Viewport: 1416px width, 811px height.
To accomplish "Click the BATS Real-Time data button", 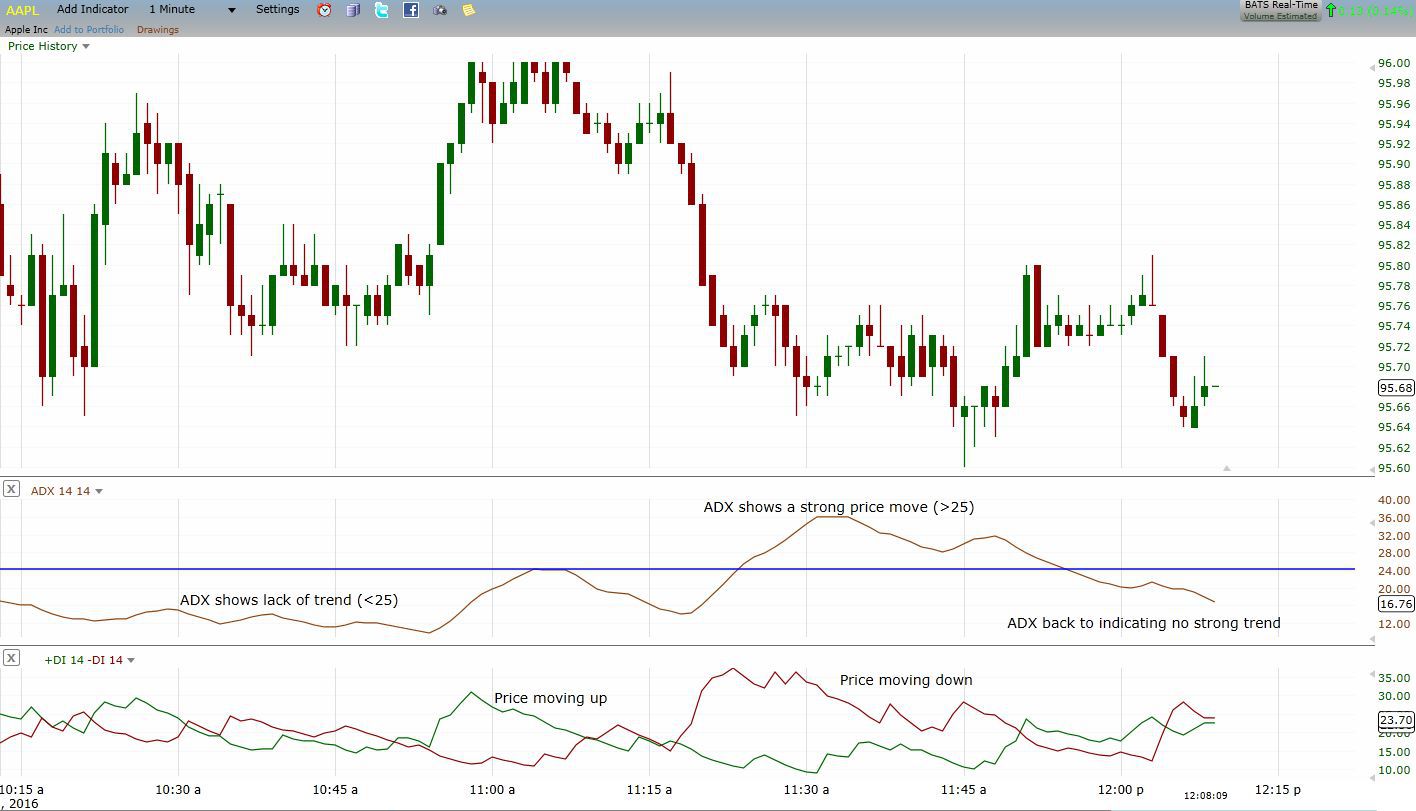I will (1280, 5).
